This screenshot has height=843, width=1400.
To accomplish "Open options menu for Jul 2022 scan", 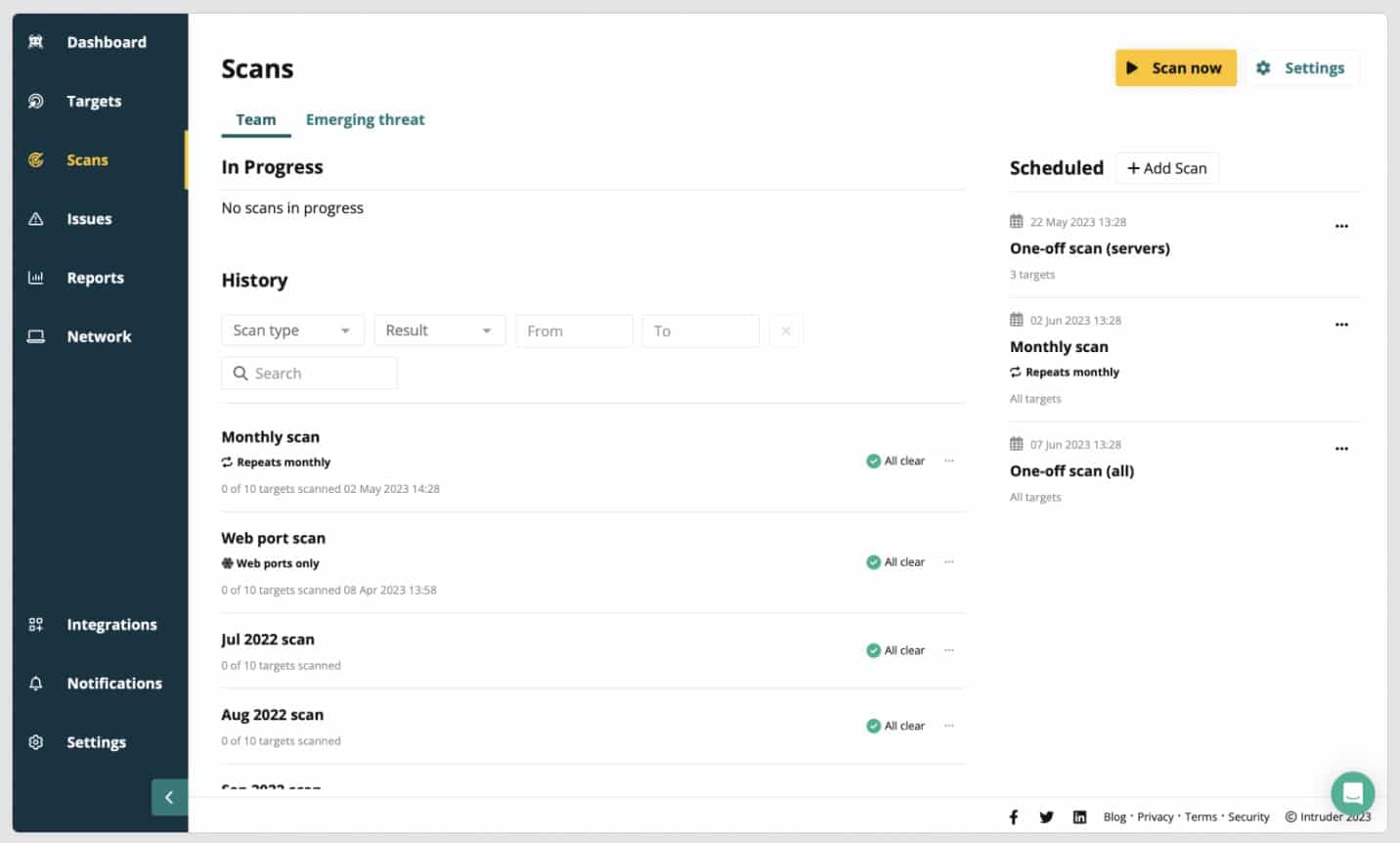I will (949, 650).
